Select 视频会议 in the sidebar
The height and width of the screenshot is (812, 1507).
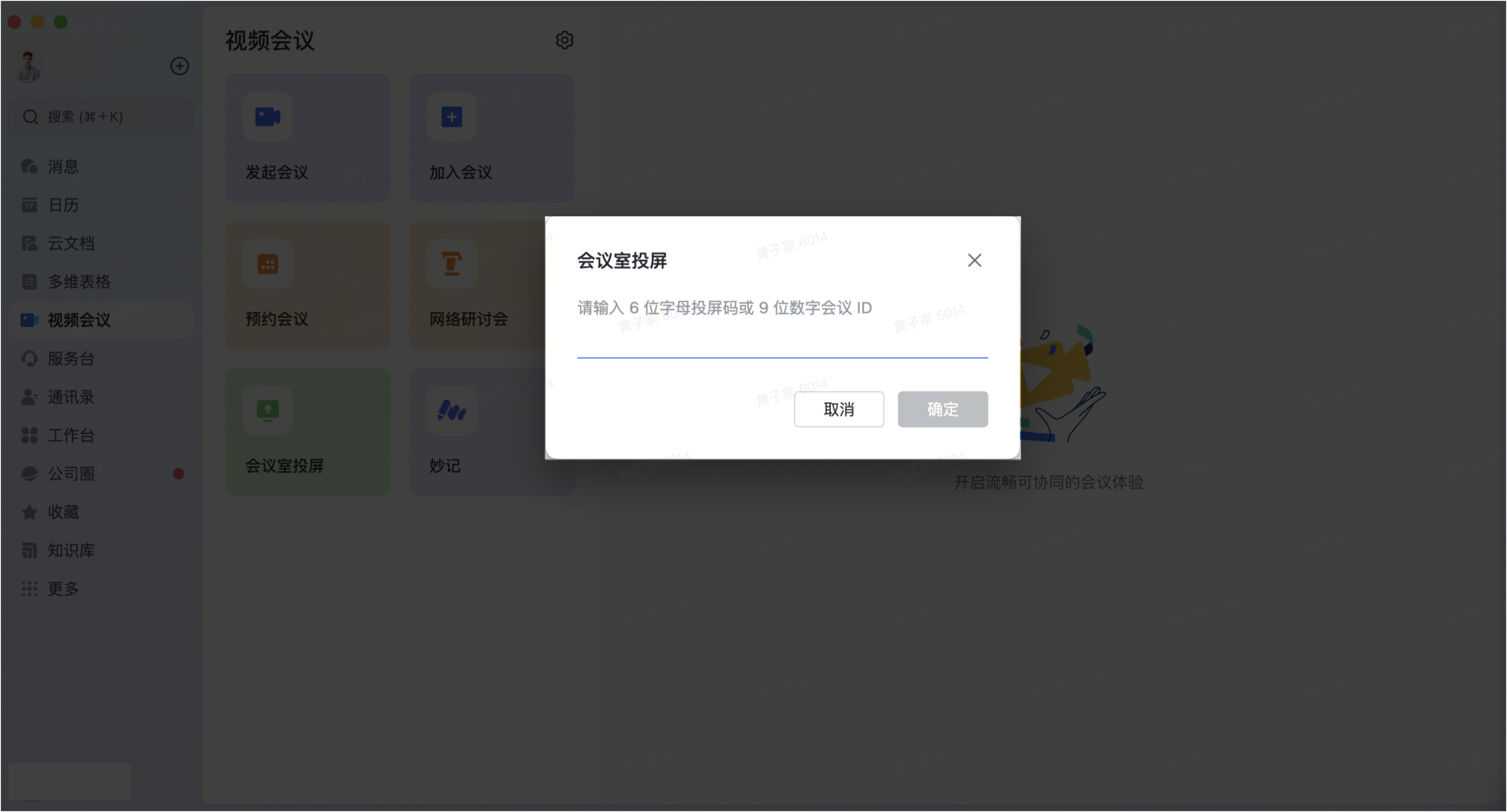[x=101, y=320]
